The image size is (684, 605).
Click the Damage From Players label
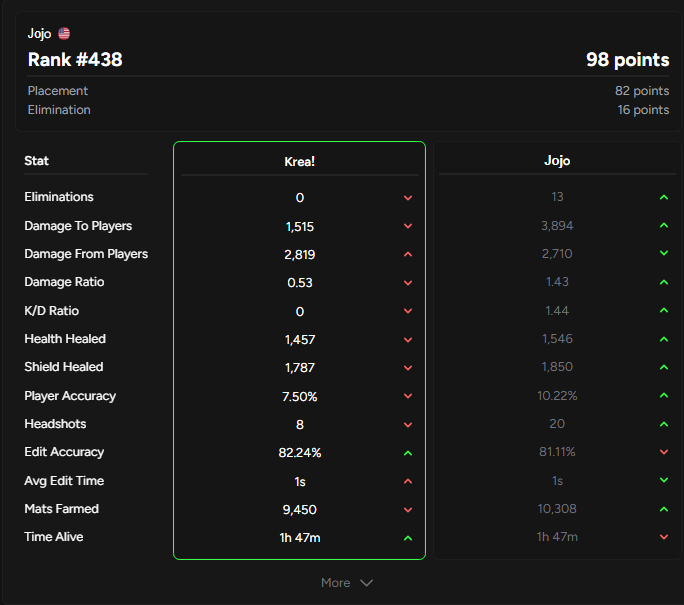[86, 254]
